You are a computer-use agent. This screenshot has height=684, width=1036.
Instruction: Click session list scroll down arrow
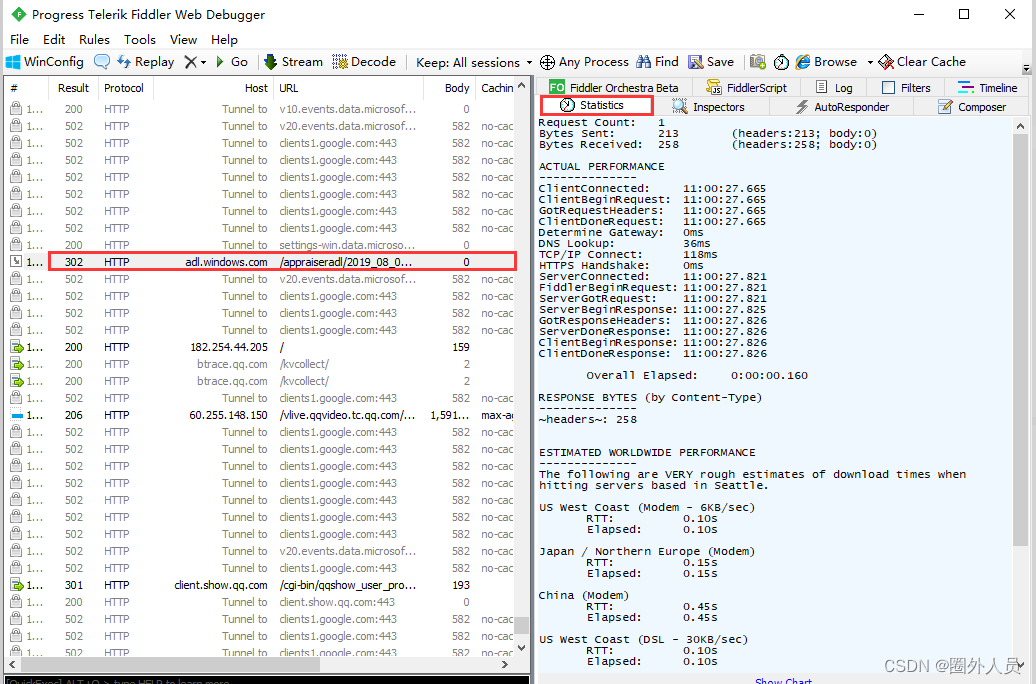[x=521, y=648]
